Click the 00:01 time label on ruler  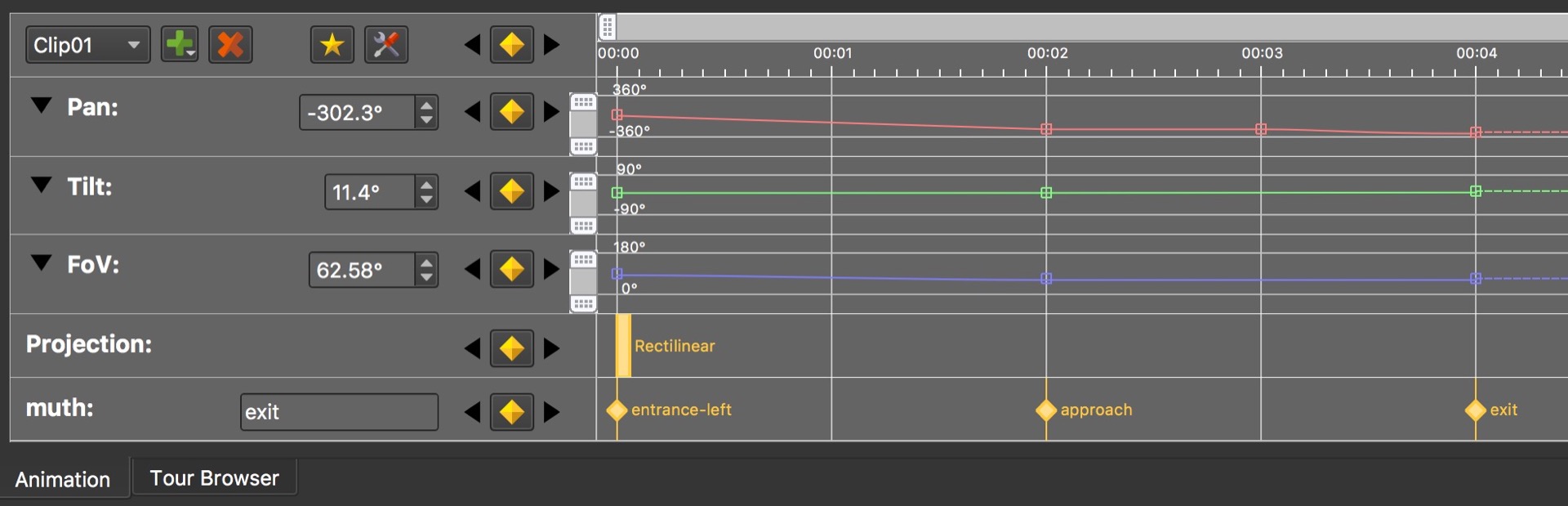832,53
